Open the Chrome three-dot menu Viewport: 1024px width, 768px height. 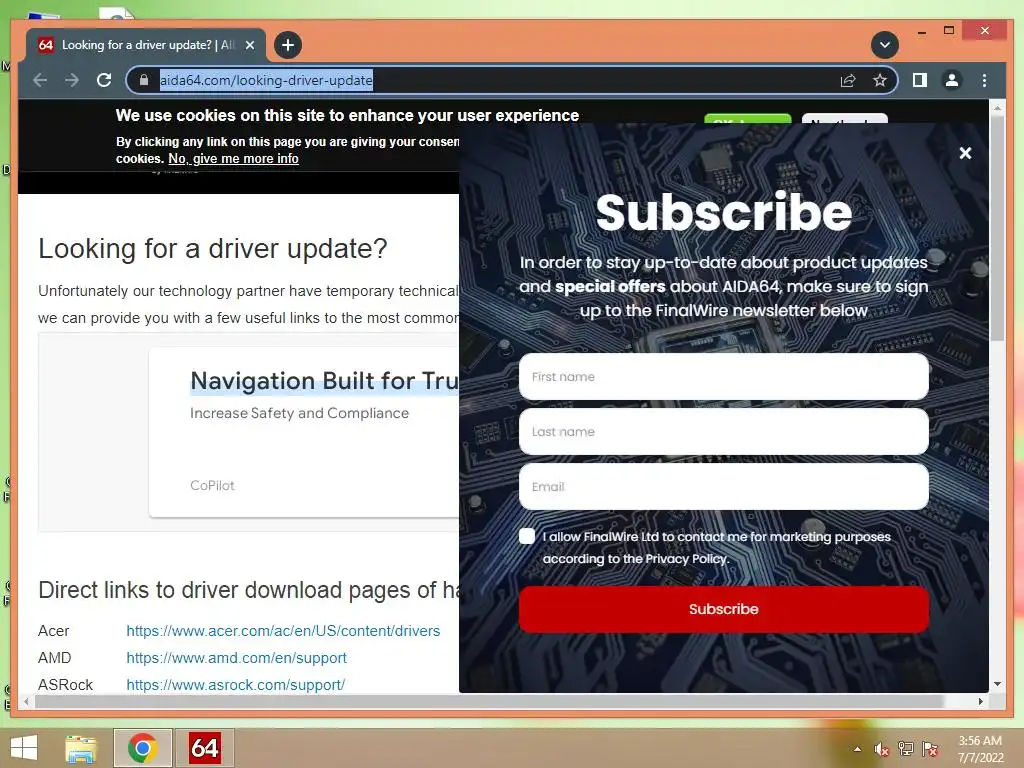click(984, 80)
